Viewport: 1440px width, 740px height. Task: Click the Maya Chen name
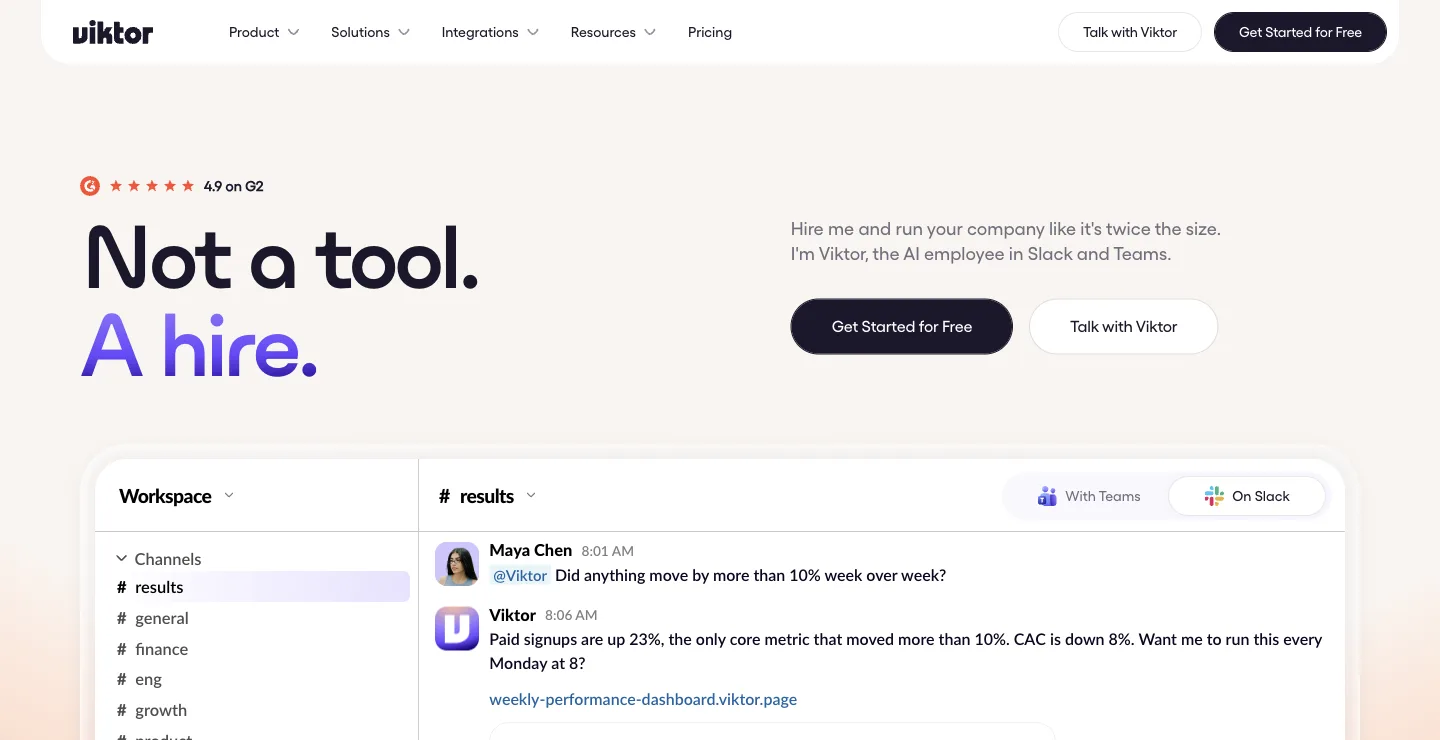click(x=530, y=550)
